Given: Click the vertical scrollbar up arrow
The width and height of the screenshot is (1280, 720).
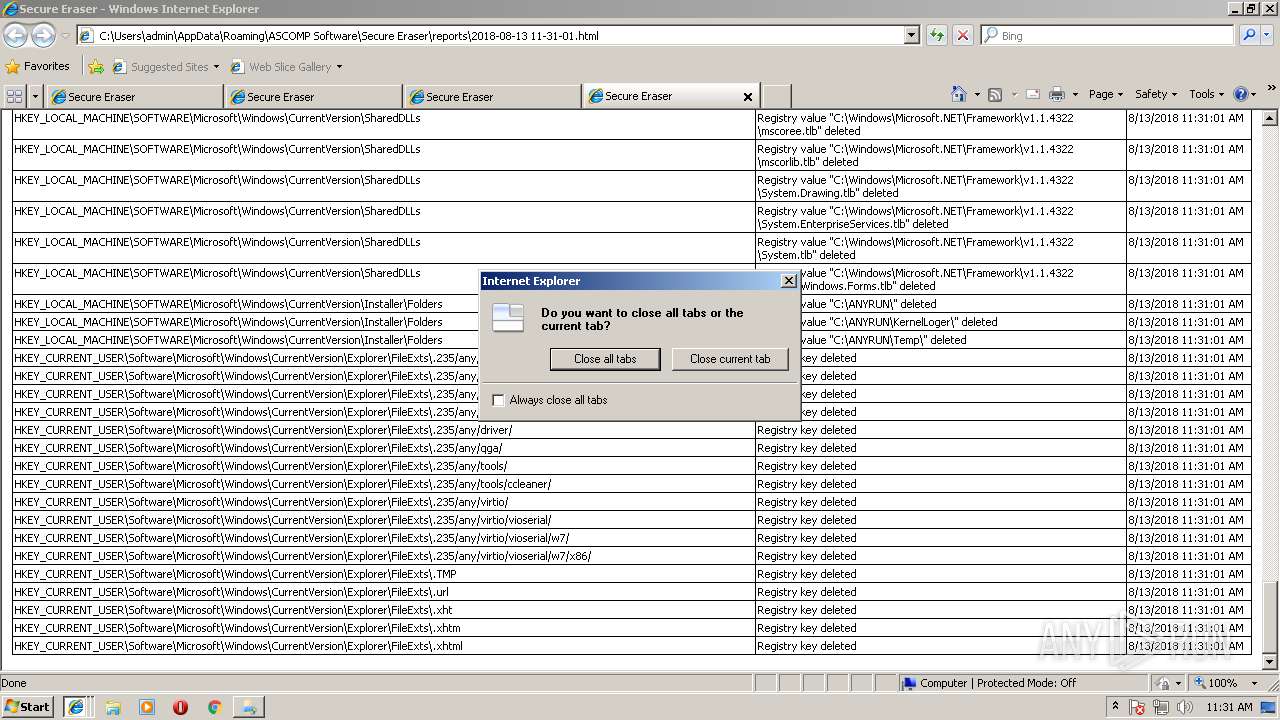Looking at the screenshot, I should (x=1271, y=117).
